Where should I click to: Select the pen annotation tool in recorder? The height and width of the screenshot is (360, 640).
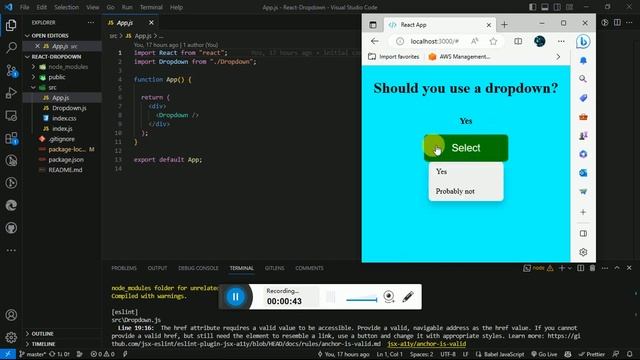(408, 297)
